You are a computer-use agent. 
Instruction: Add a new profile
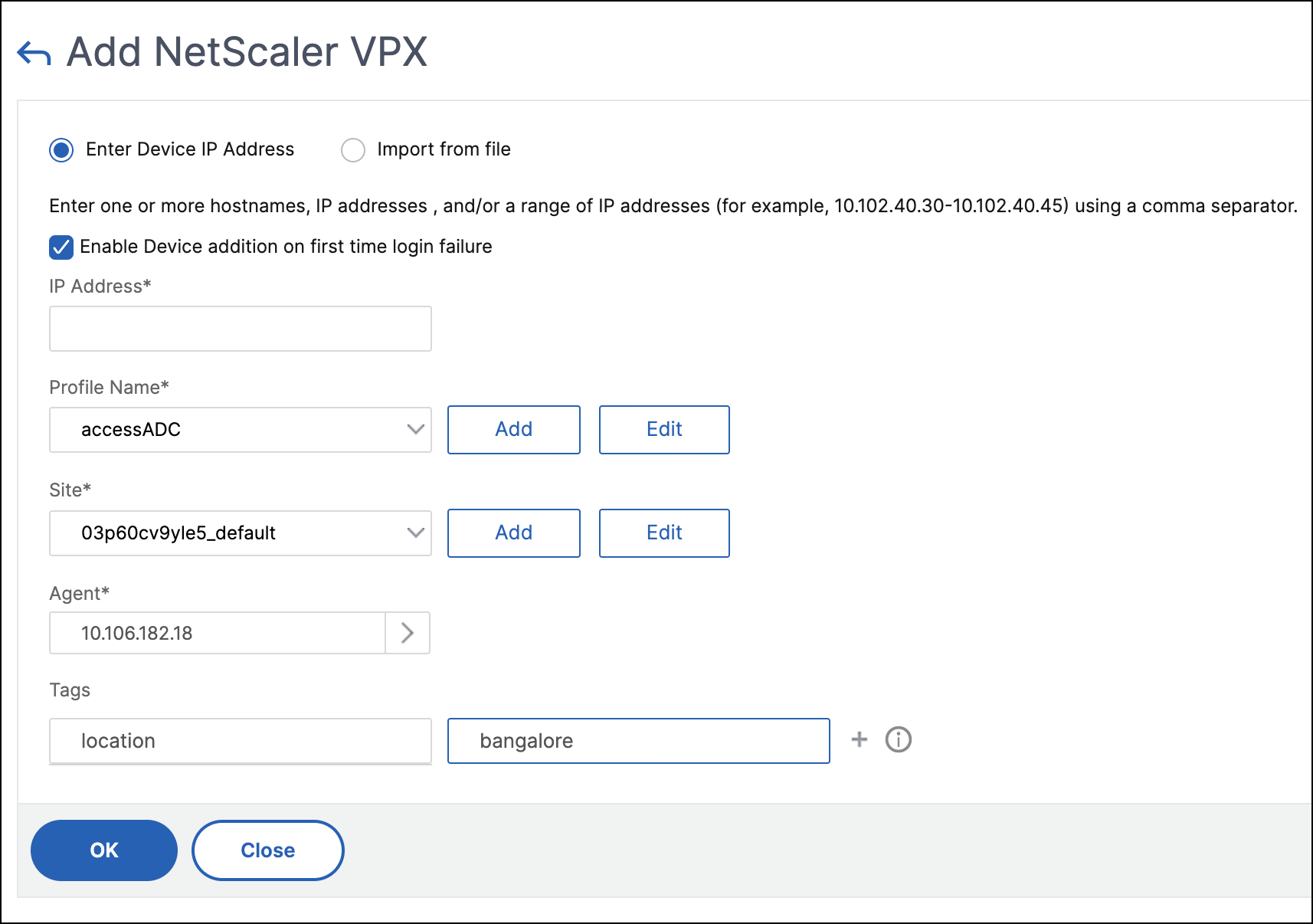pos(514,430)
